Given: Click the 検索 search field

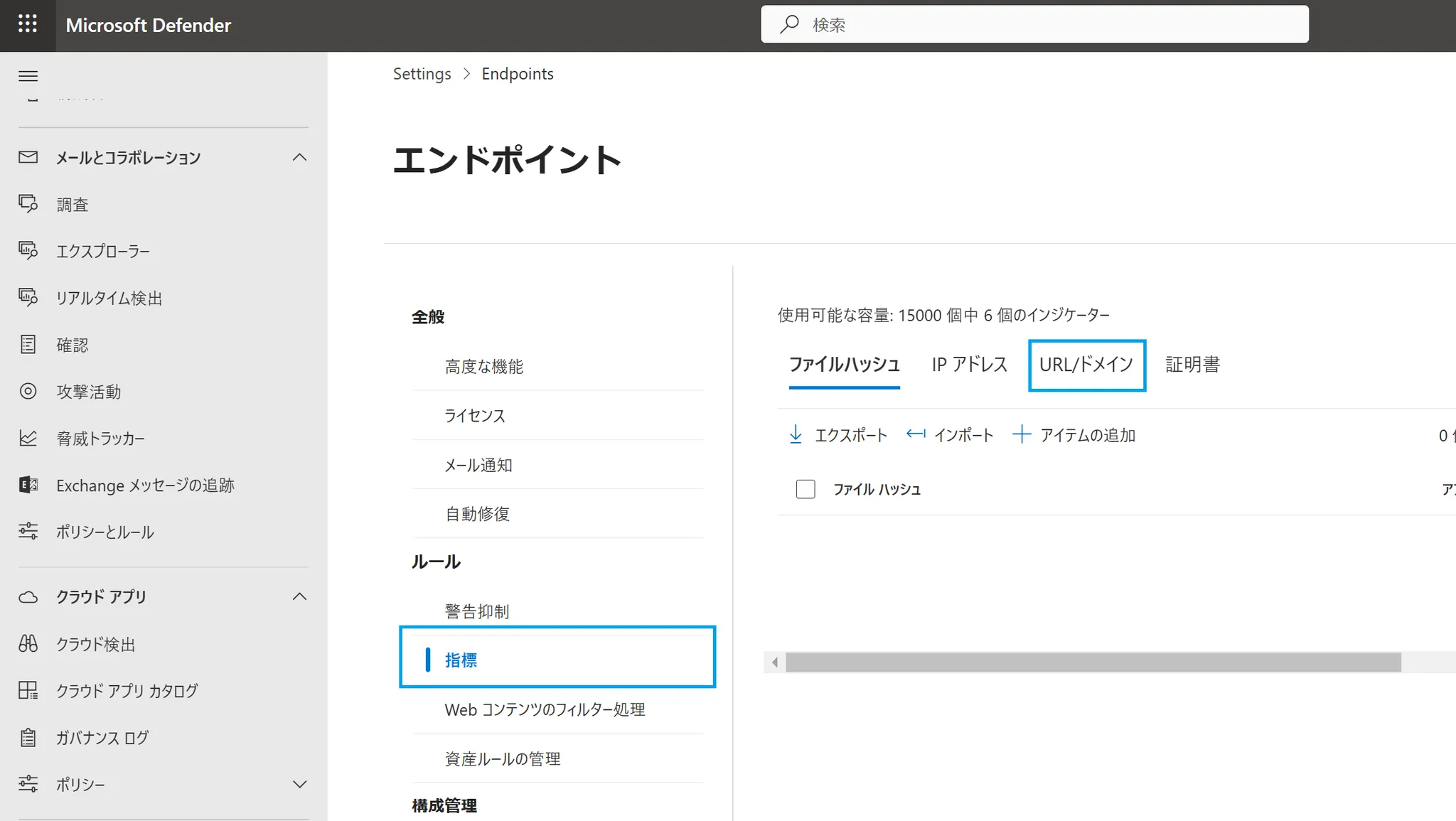Looking at the screenshot, I should coord(1034,25).
